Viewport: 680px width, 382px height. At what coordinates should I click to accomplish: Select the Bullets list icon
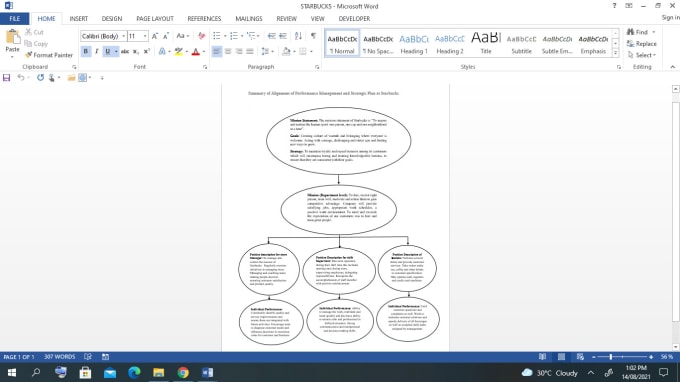click(x=217, y=36)
